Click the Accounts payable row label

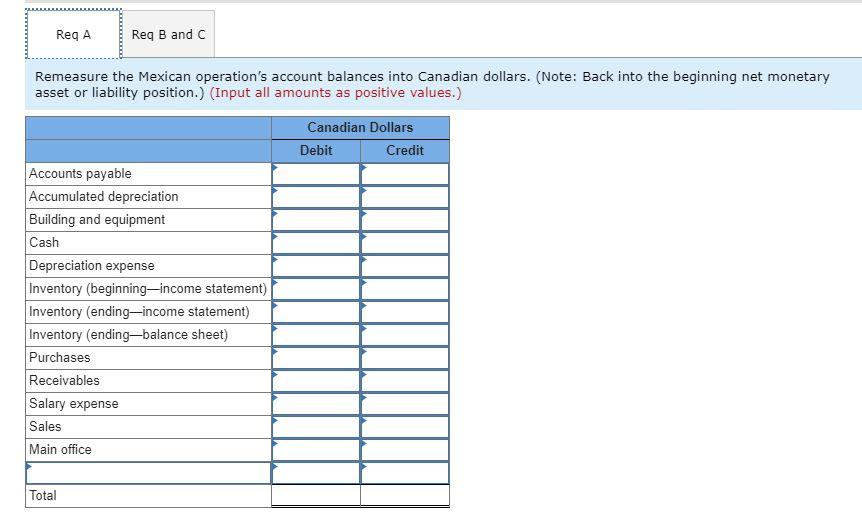[80, 174]
